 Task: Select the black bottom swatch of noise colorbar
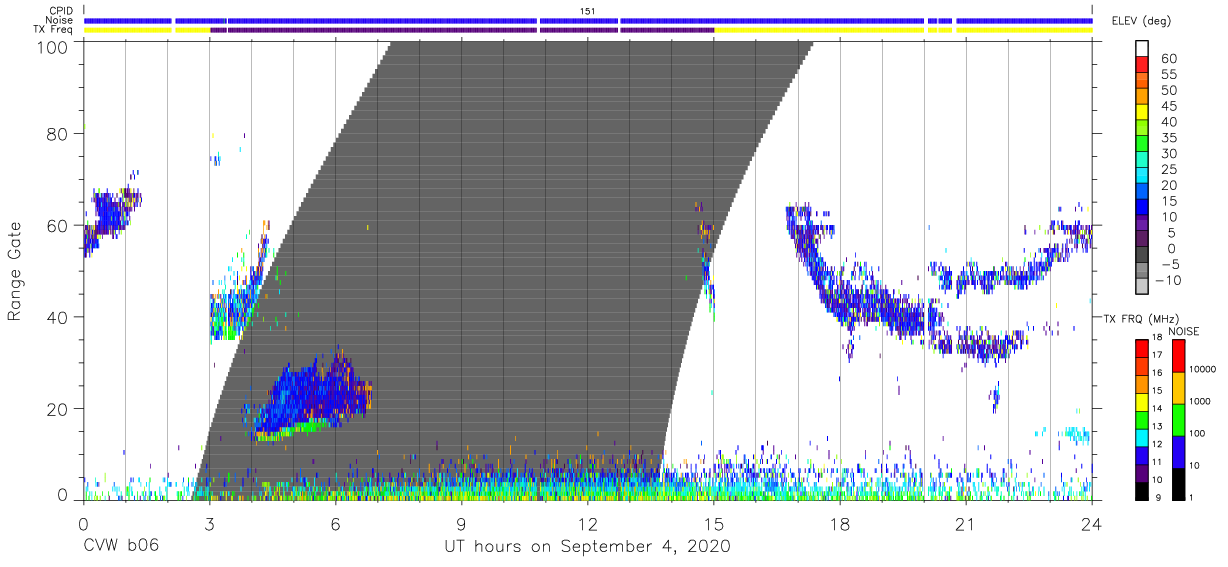tap(1178, 483)
